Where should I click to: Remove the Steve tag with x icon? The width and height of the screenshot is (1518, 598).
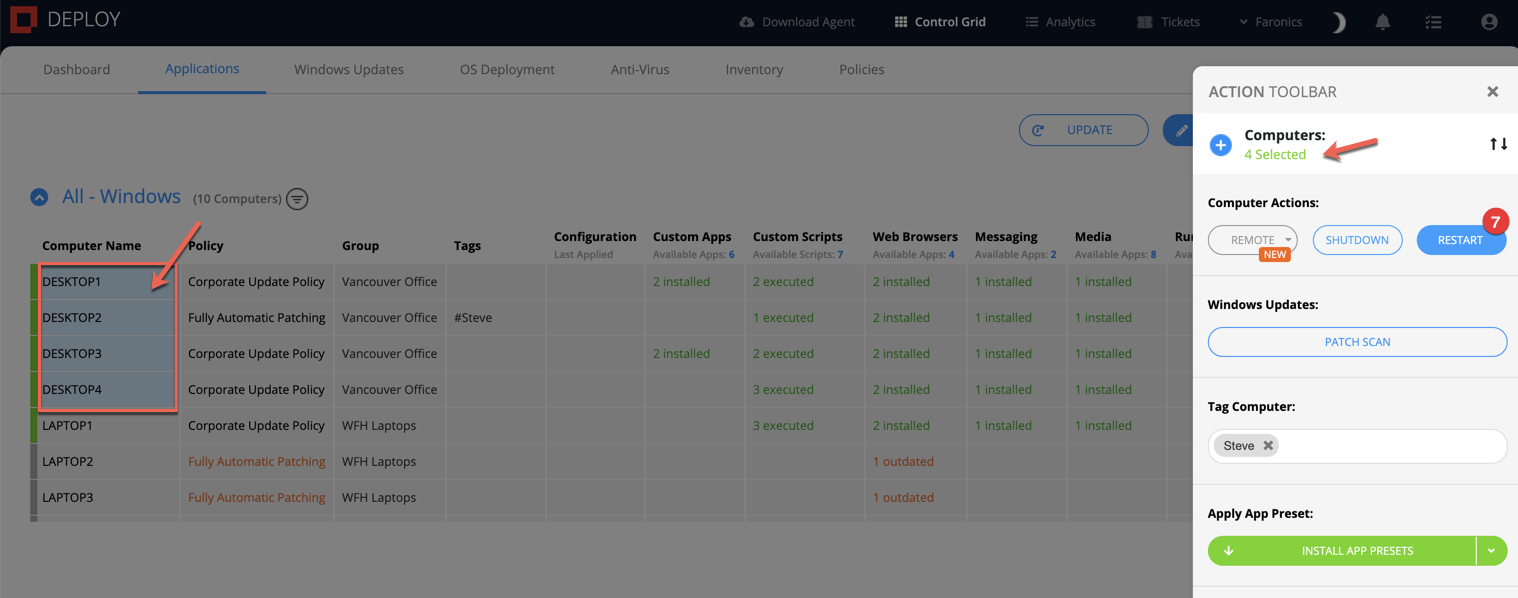pos(1268,446)
